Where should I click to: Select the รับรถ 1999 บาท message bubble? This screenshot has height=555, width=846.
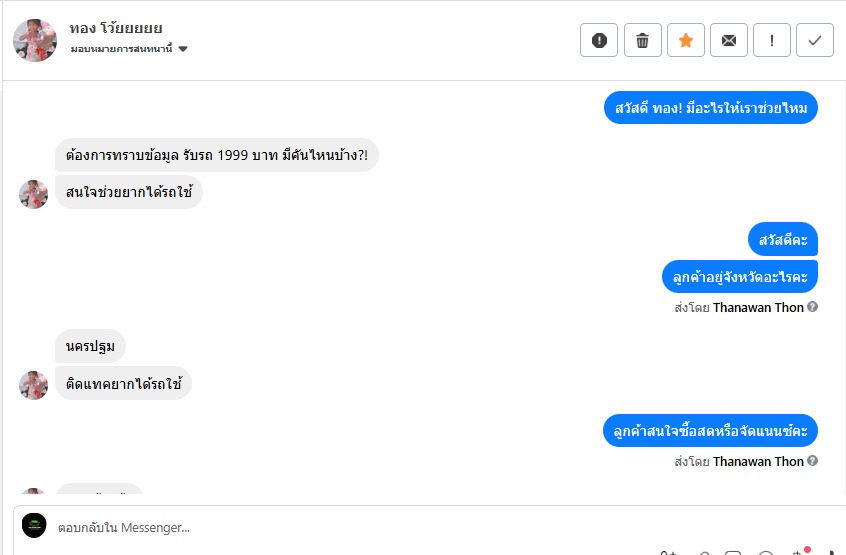(217, 155)
